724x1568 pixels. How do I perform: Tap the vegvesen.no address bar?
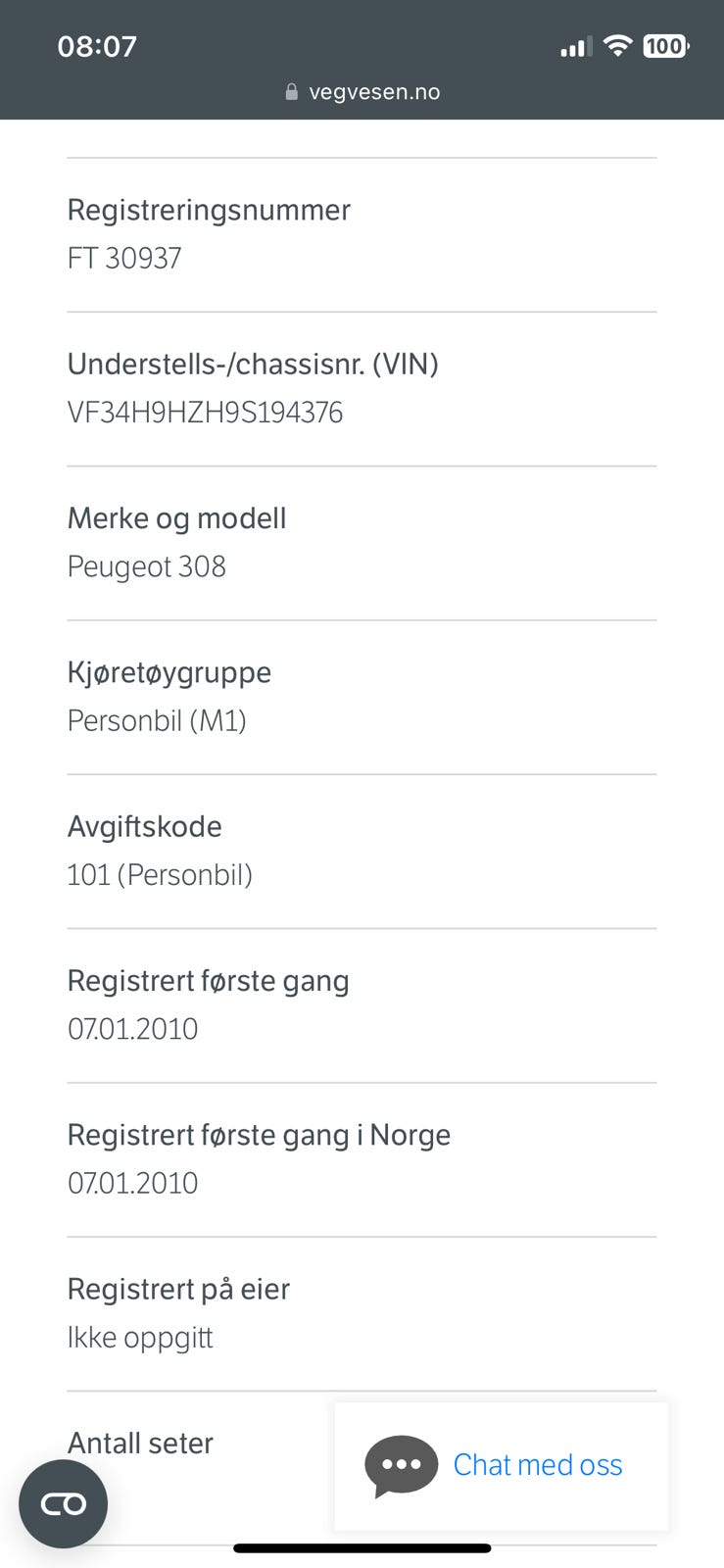tap(373, 92)
